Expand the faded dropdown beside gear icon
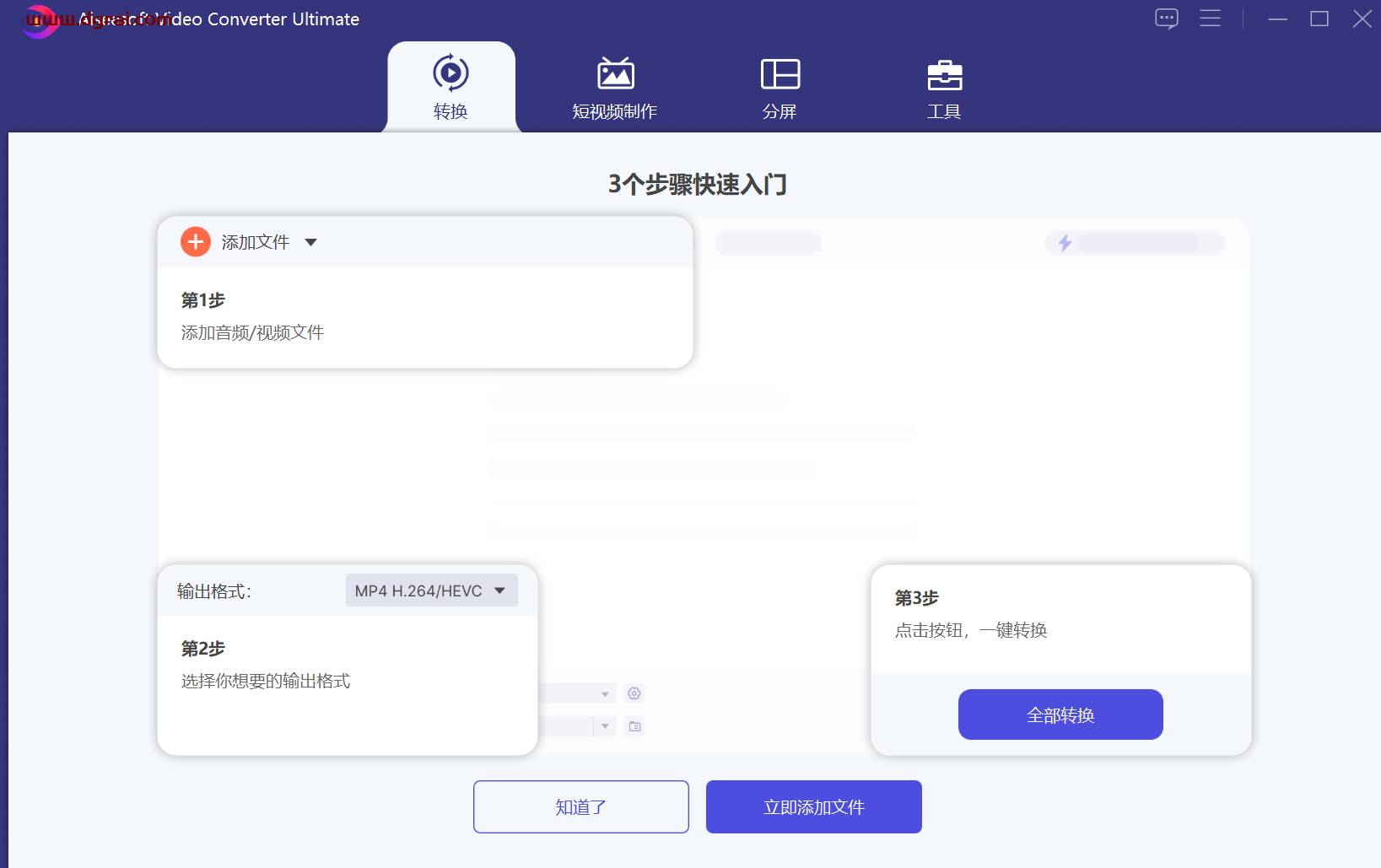 tap(605, 694)
